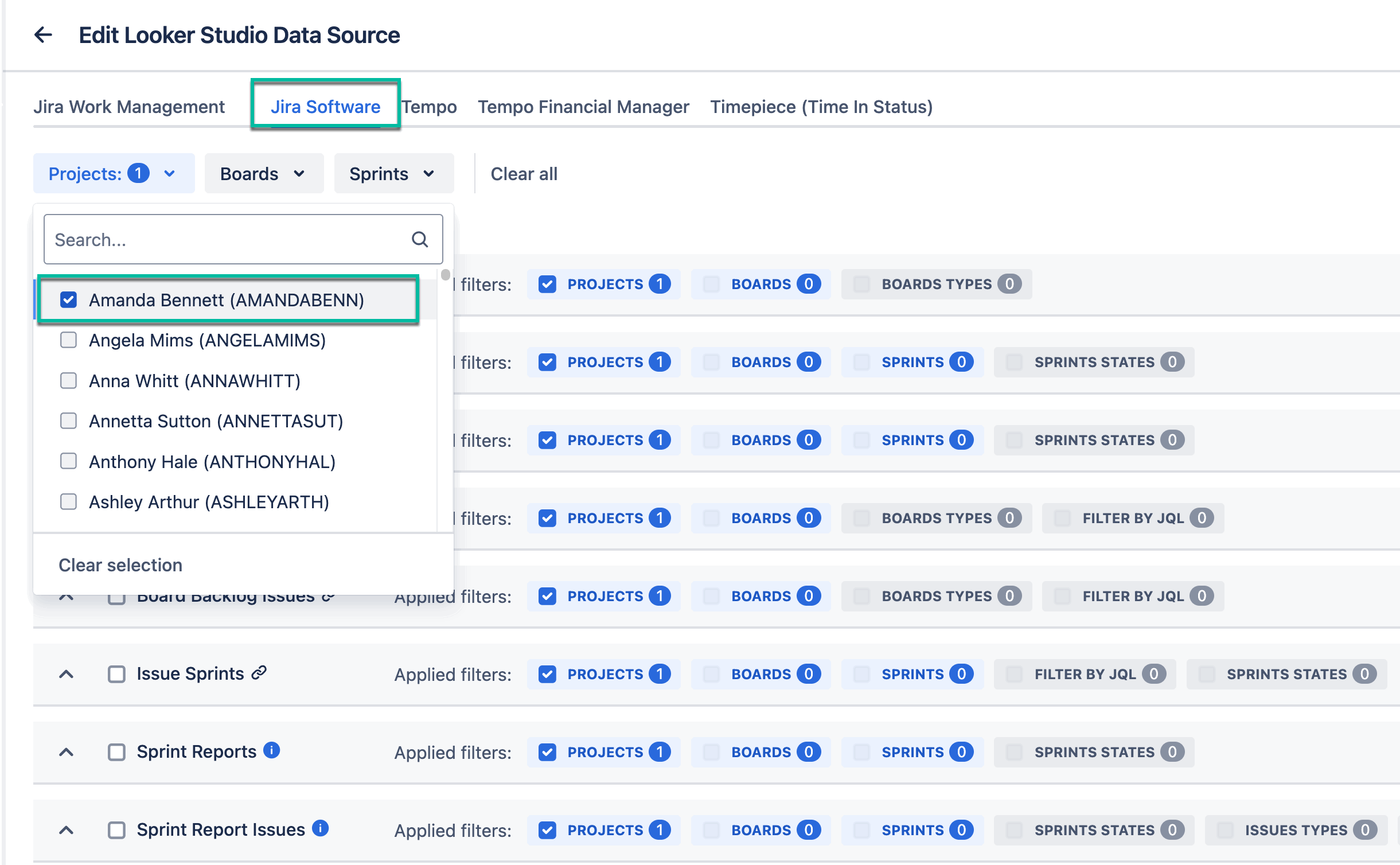Collapse the Issue Sprints row chevron

67,674
